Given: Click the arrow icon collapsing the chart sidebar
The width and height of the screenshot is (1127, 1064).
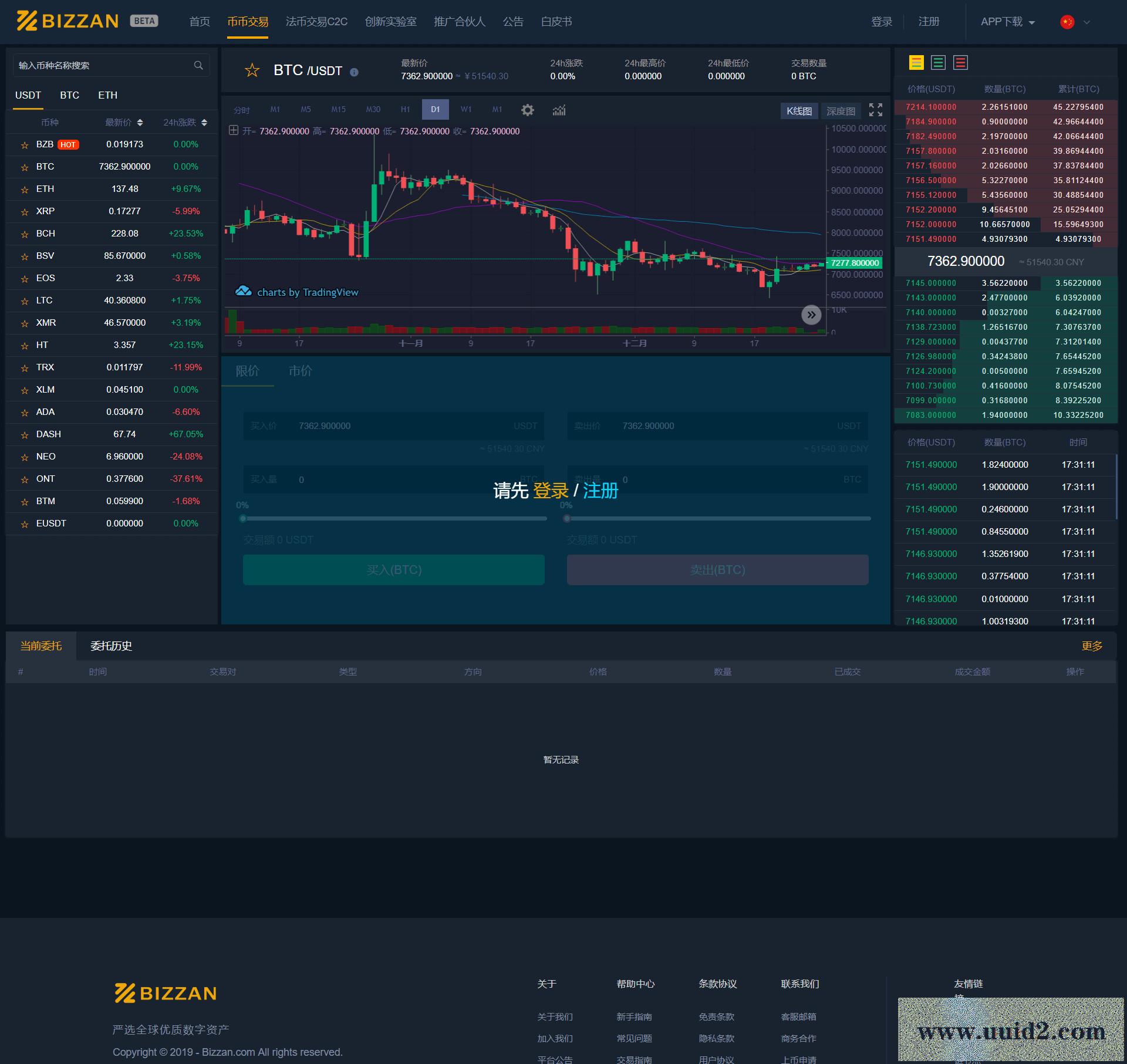Looking at the screenshot, I should [811, 315].
